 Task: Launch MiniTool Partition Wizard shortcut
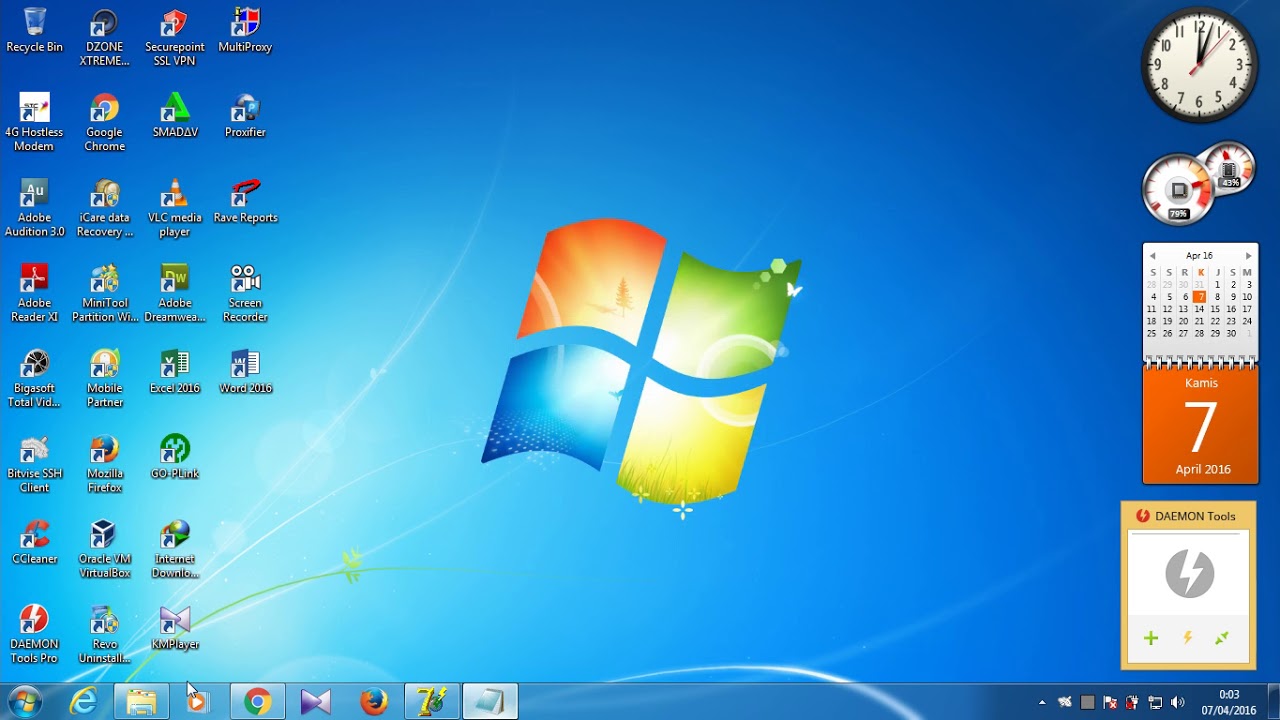tap(104, 293)
